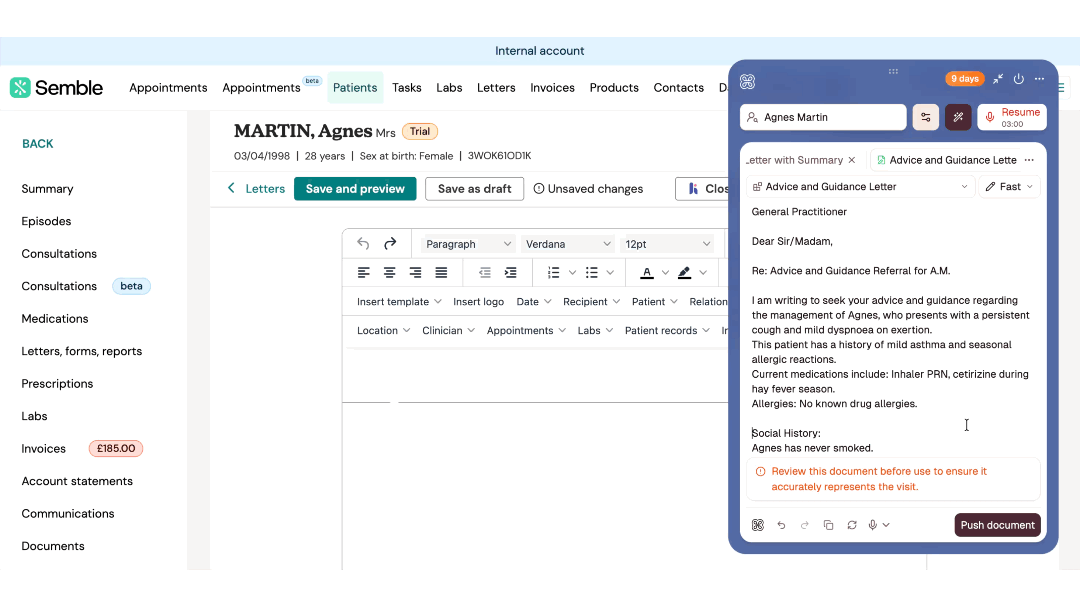1080x608 pixels.
Task: Minimize the widget with the collapse arrows
Action: tap(998, 79)
